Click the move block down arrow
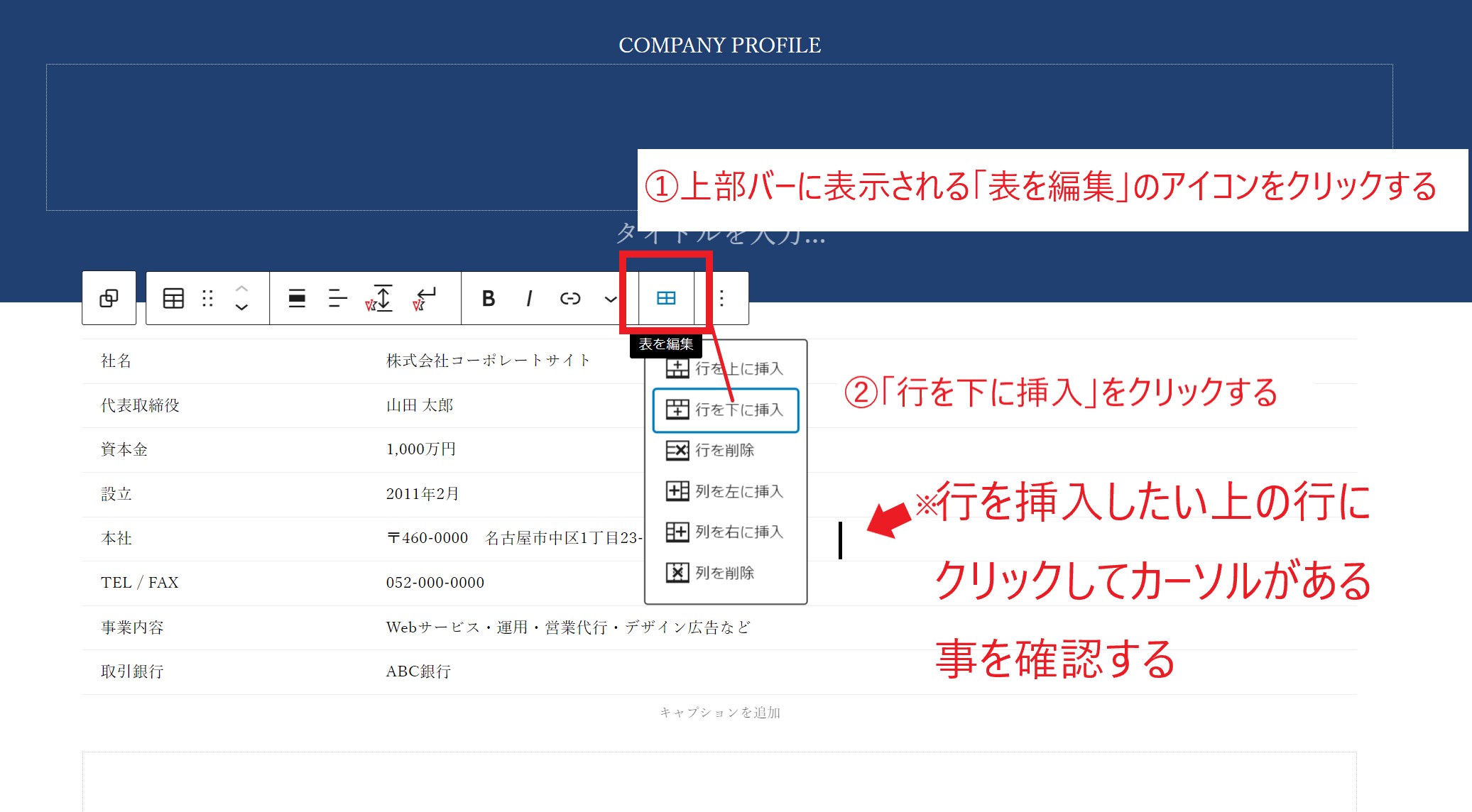Viewport: 1472px width, 812px height. coord(241,307)
